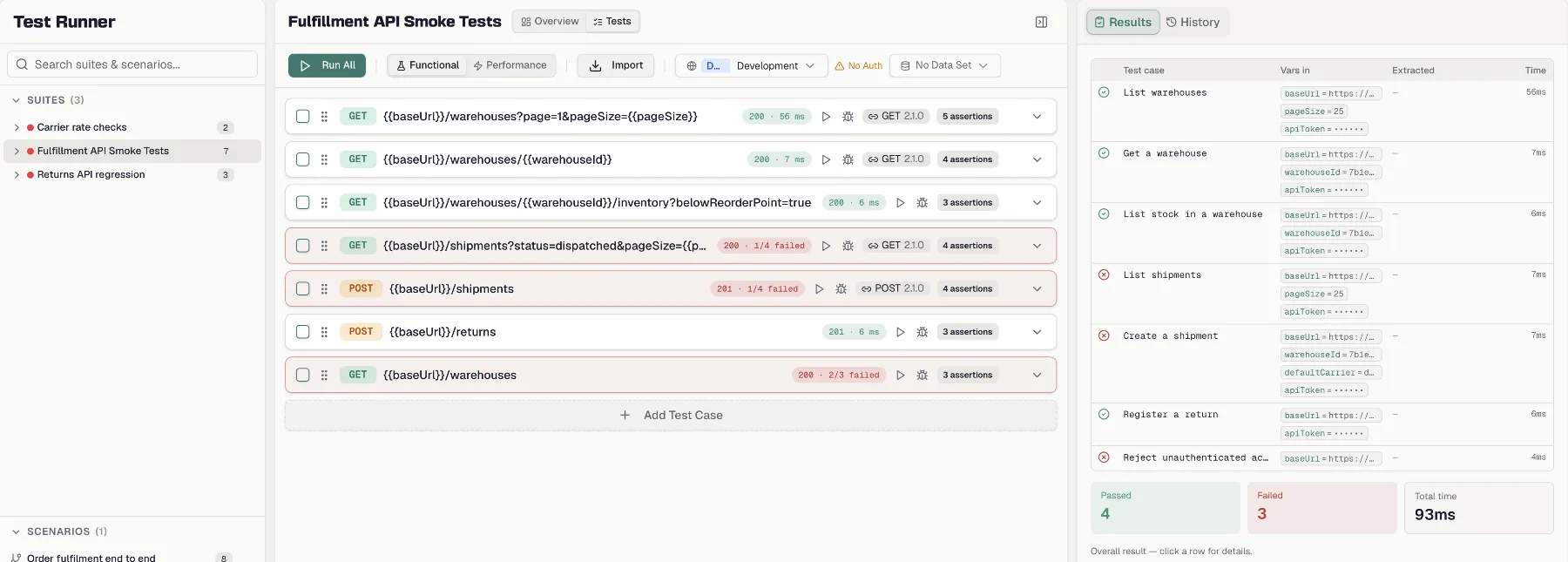1568x562 pixels.
Task: Expand the inventory belowReorderPoint test row
Action: point(1037,203)
